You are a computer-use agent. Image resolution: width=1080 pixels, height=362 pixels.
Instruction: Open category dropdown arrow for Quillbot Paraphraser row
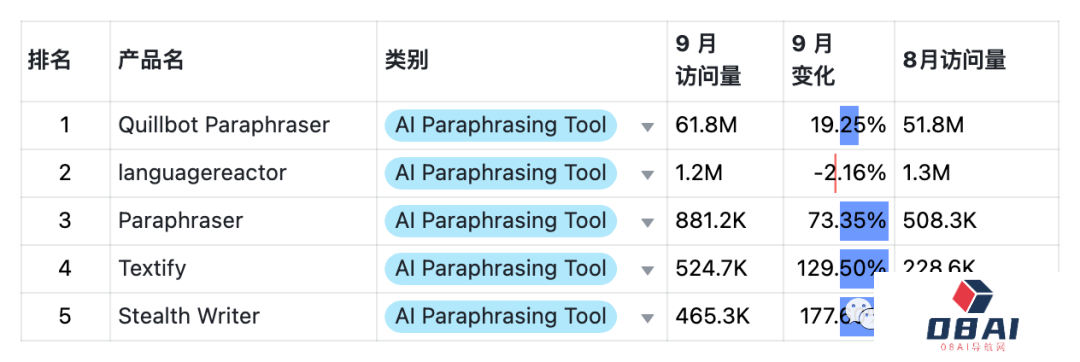(x=647, y=127)
